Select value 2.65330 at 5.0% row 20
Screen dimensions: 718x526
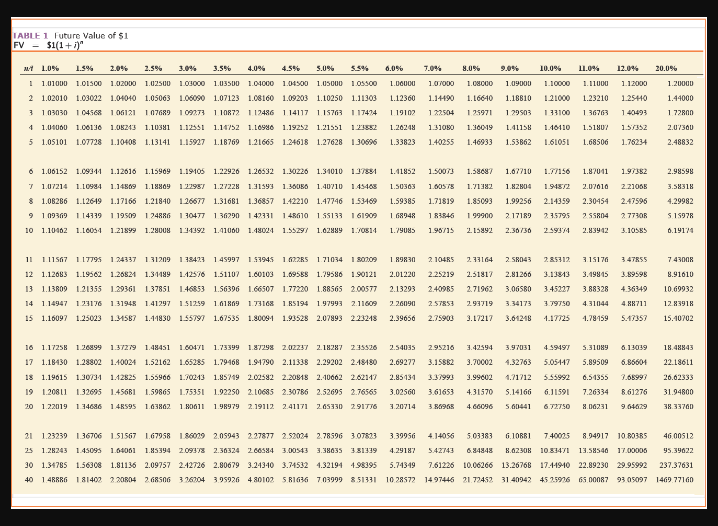pyautogui.click(x=329, y=407)
